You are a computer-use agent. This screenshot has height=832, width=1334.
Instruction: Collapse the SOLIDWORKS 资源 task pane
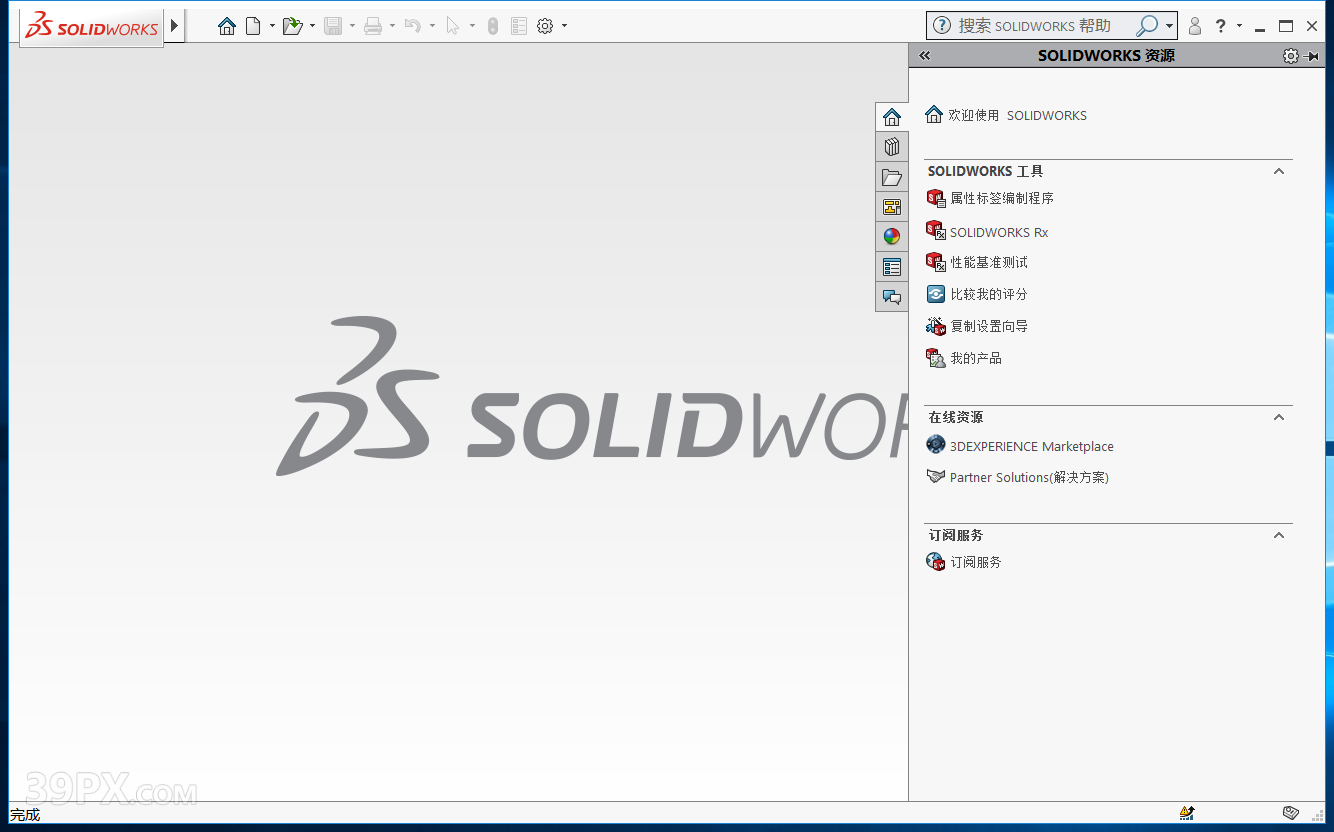924,56
